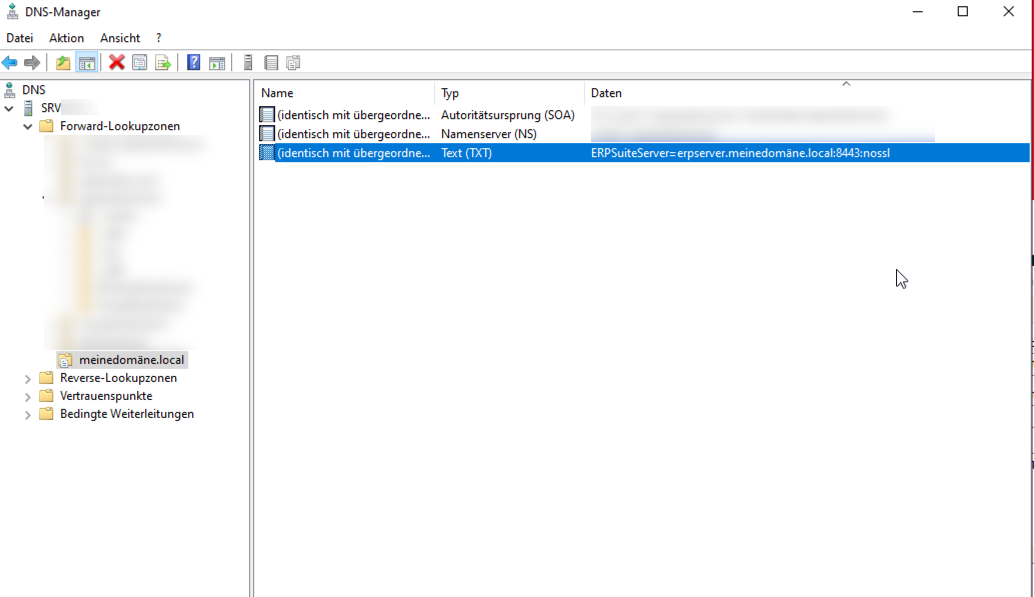The height and width of the screenshot is (597, 1034).
Task: Collapse the Forward-Lookupzonen folder
Action: tap(28, 127)
